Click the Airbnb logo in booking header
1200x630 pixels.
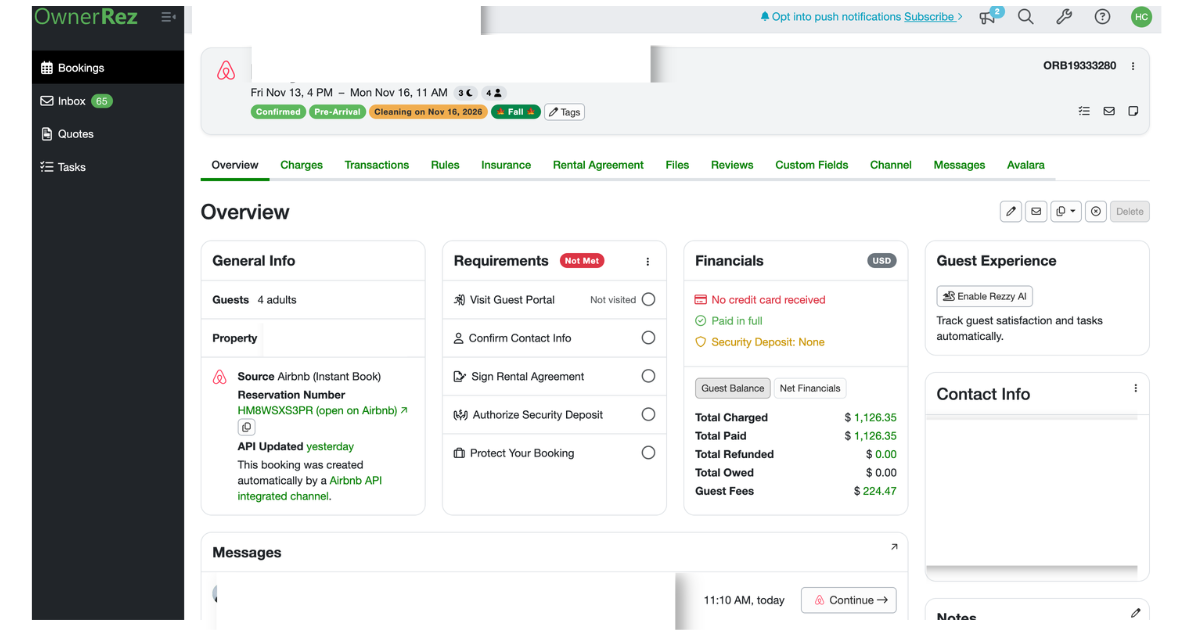pos(226,71)
